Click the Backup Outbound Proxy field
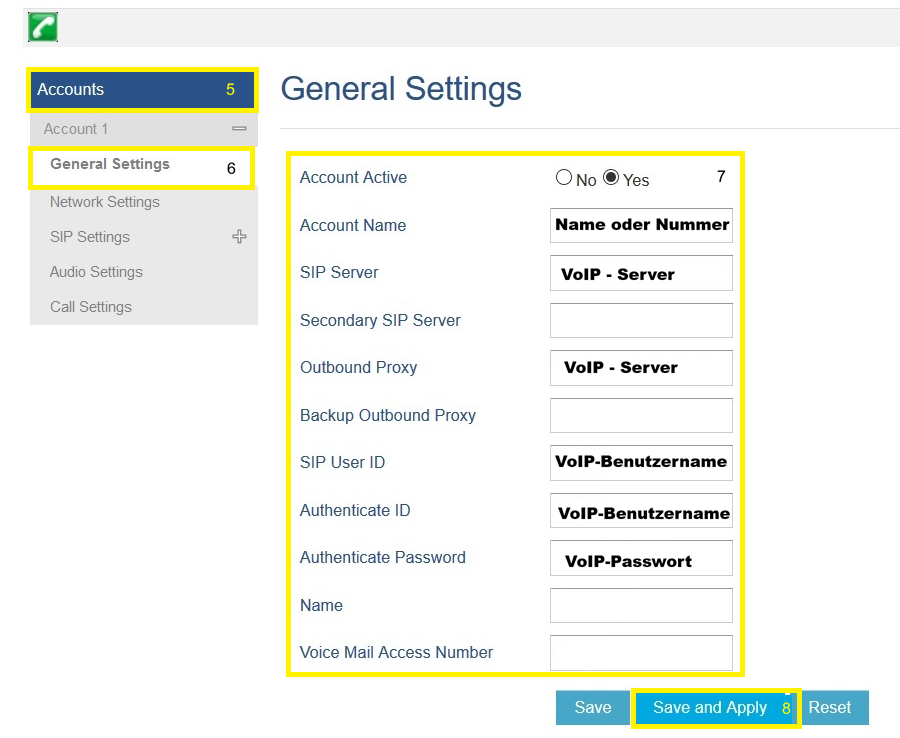The height and width of the screenshot is (738, 900). coord(641,415)
